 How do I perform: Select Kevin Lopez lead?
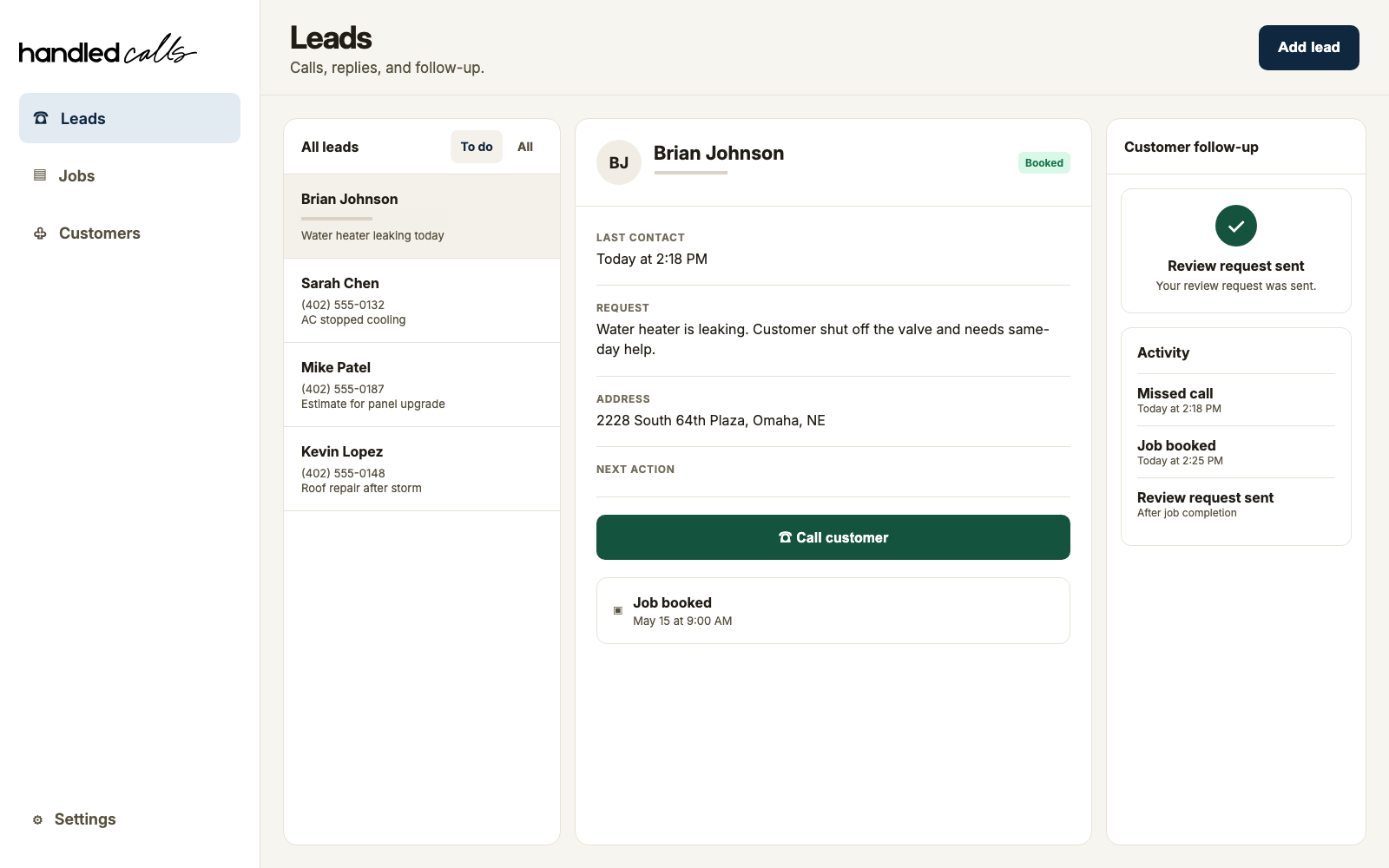[422, 469]
